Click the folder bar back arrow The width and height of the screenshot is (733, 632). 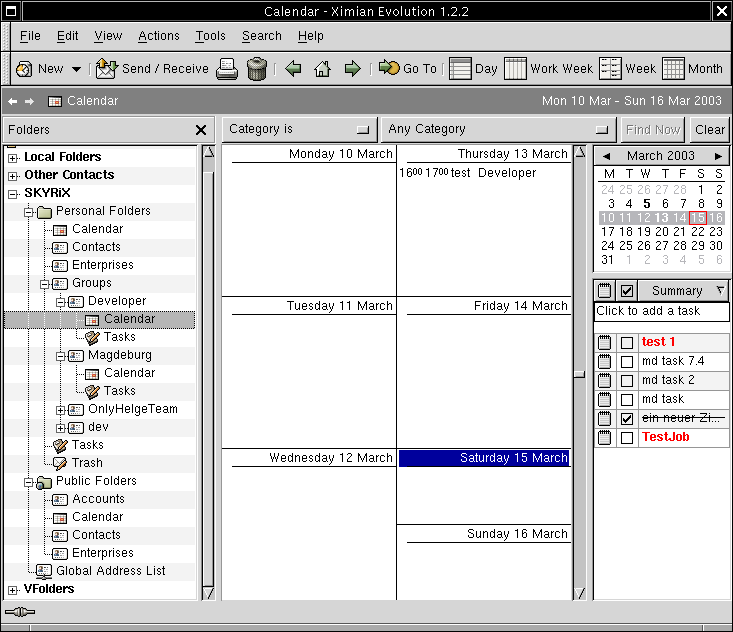(x=13, y=101)
